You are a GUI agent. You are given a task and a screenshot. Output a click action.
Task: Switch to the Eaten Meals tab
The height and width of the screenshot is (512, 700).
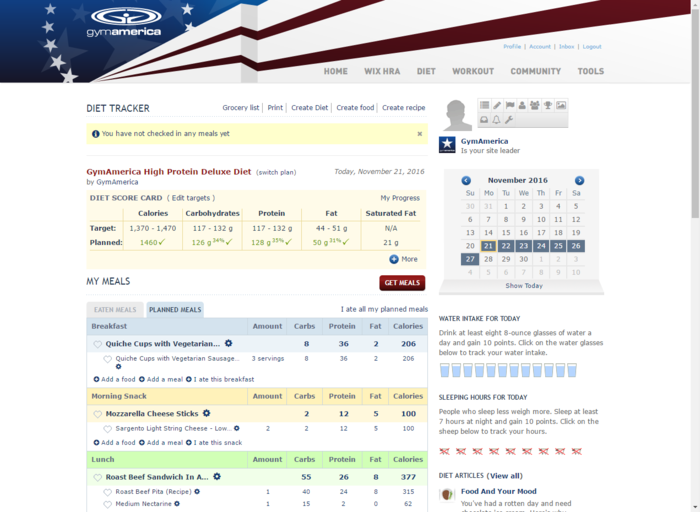tap(115, 310)
